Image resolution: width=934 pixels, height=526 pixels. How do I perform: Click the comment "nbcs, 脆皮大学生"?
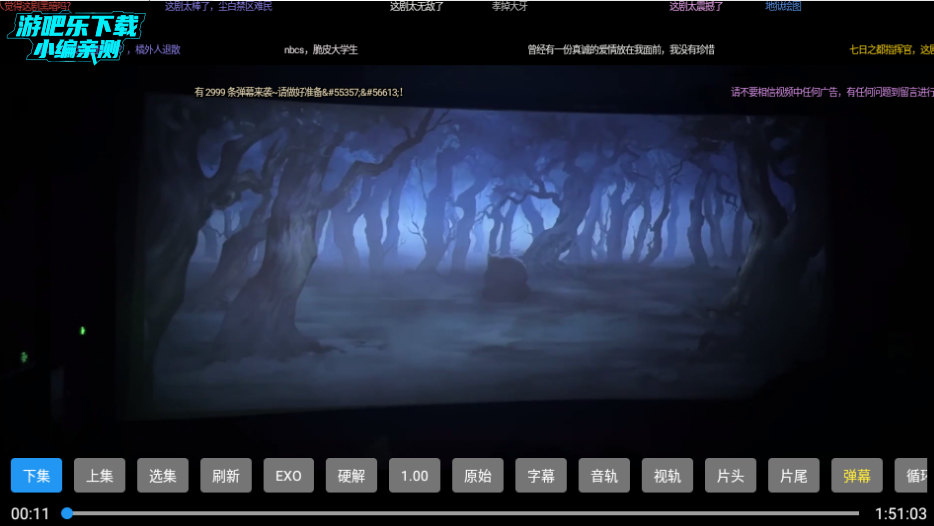(x=320, y=49)
